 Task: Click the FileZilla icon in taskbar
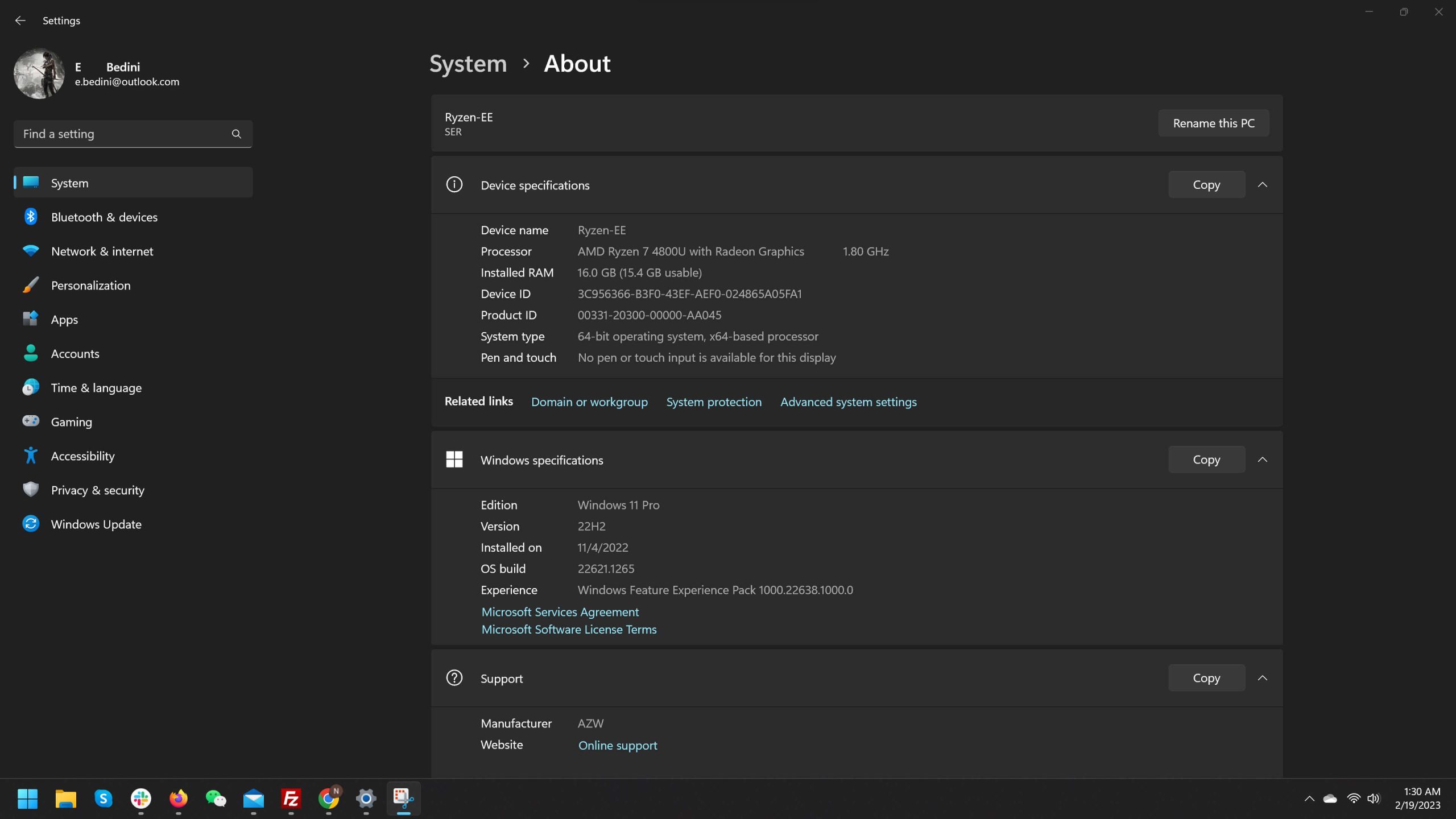pos(291,798)
